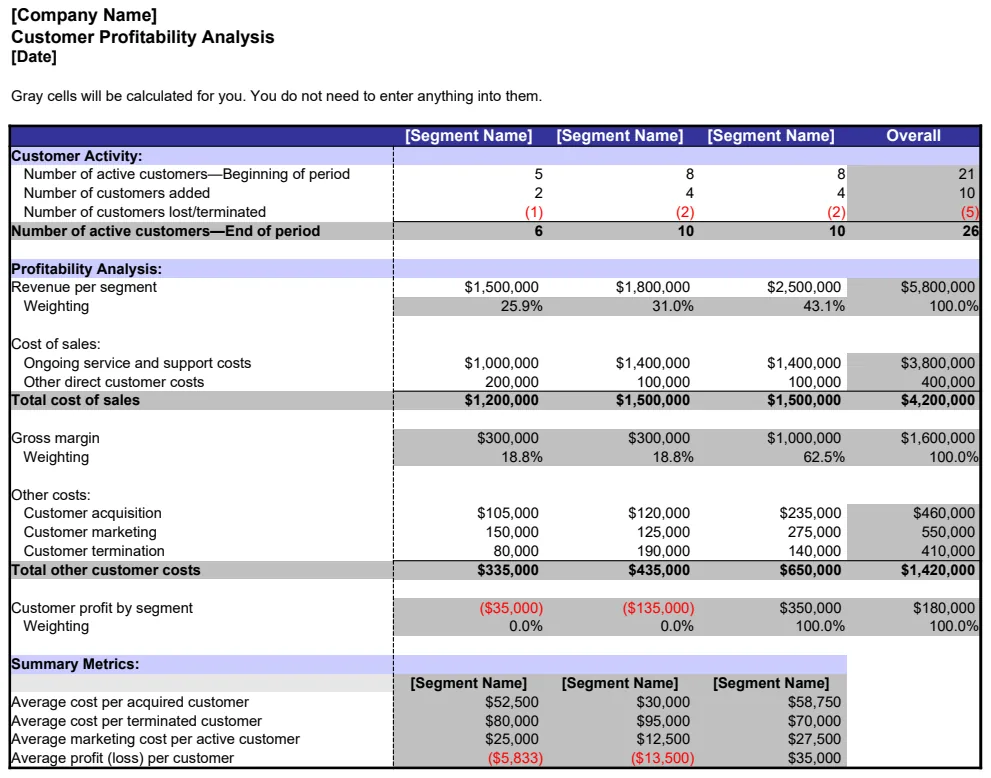Image resolution: width=991 pixels, height=778 pixels.
Task: Click the [Date] placeholder
Action: point(34,57)
